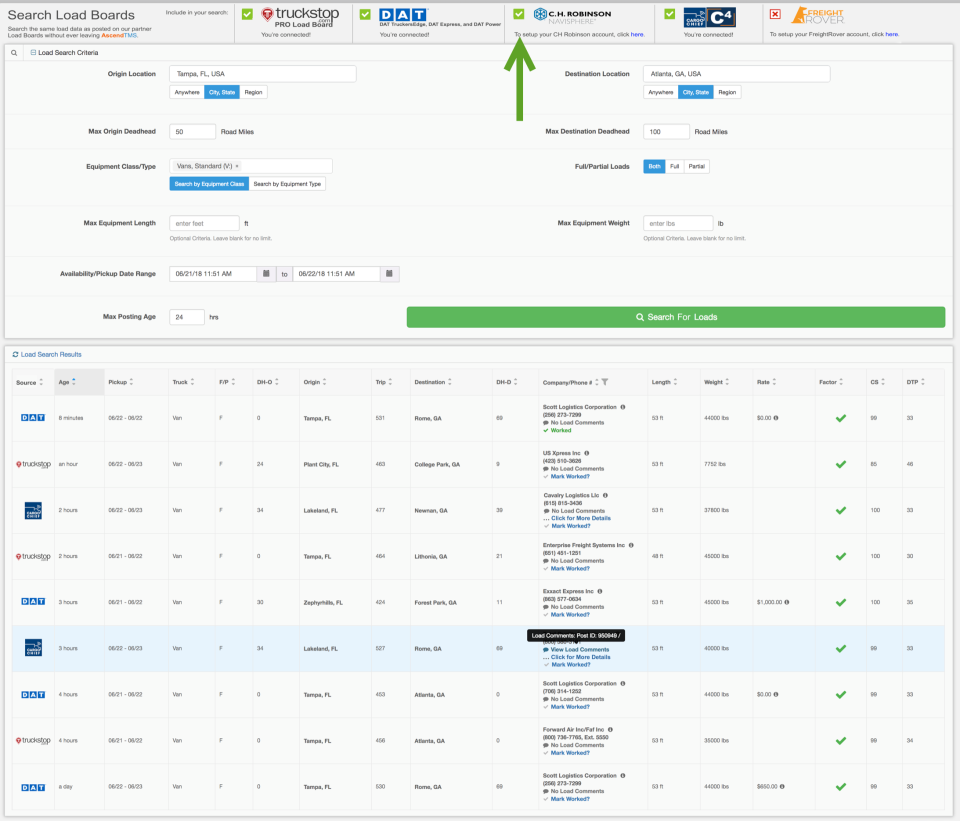Click the info icon beside Scott Logistics Corporation
The image size is (960, 821).
[x=623, y=408]
